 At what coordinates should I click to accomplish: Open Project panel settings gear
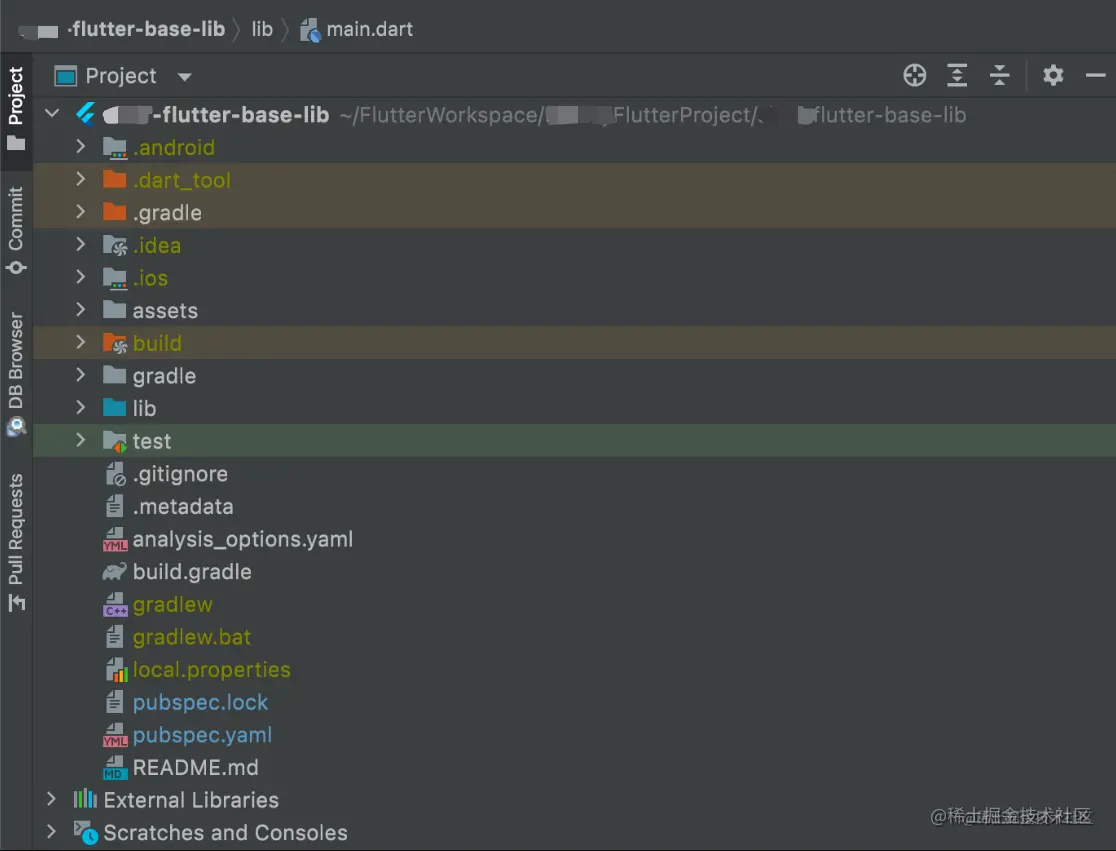click(x=1053, y=75)
